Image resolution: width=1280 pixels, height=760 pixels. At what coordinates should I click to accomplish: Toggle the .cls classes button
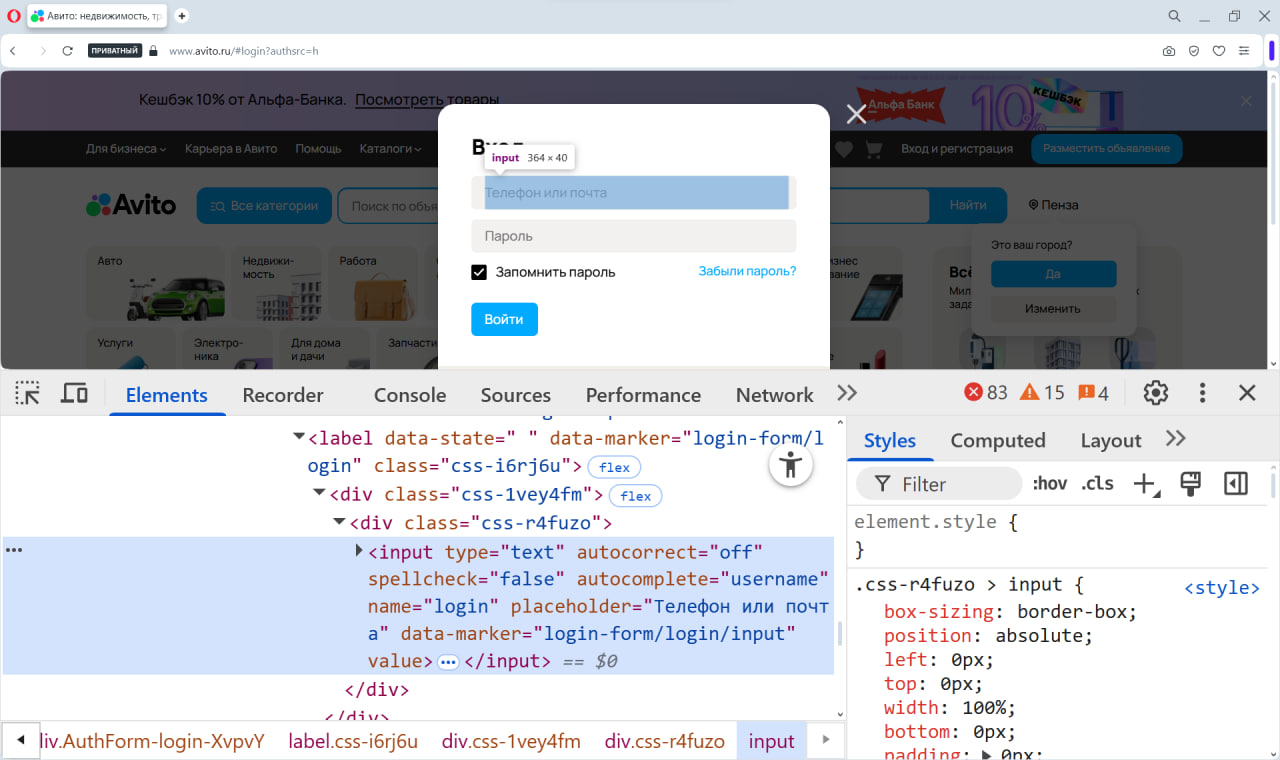(x=1097, y=484)
